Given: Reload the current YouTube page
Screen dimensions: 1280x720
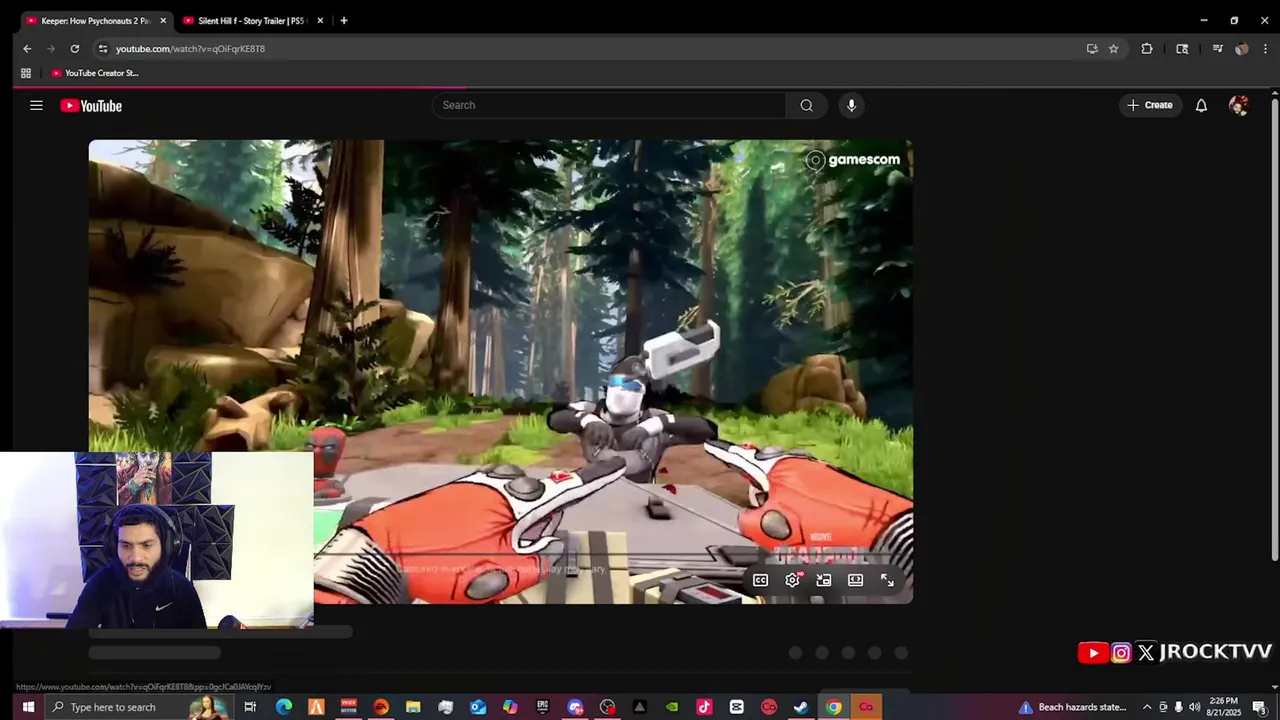Looking at the screenshot, I should 75,48.
